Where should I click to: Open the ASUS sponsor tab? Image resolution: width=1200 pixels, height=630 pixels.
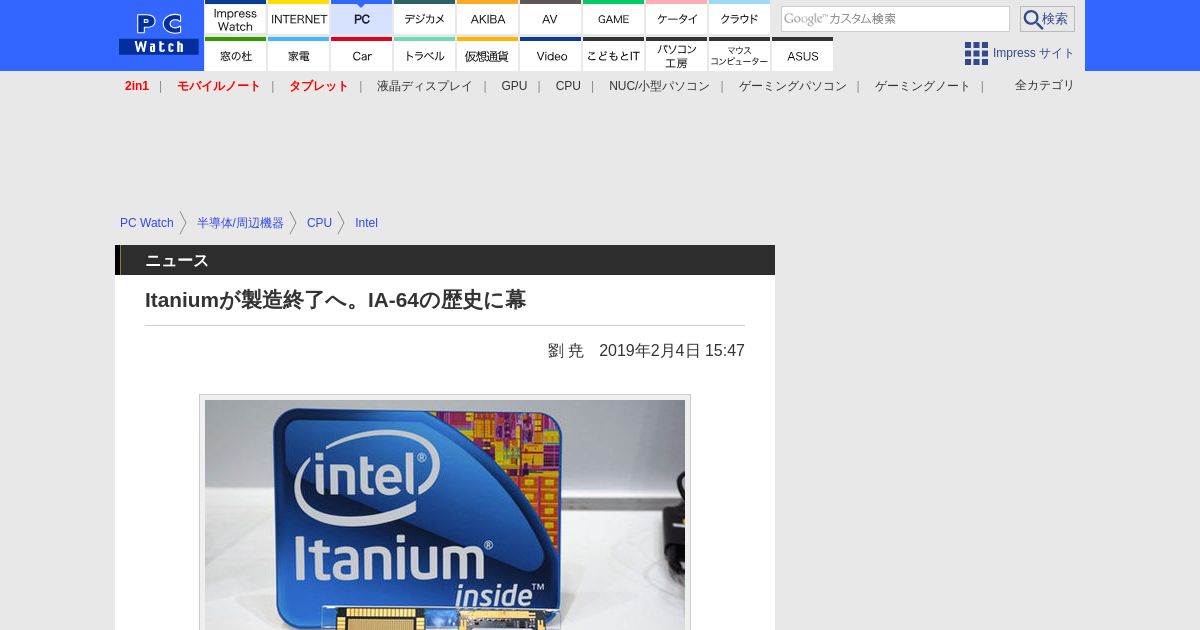(802, 54)
